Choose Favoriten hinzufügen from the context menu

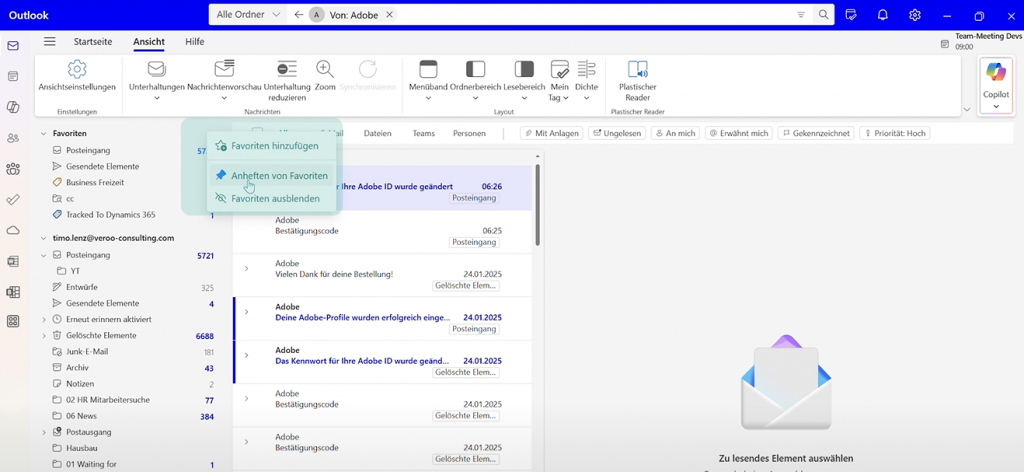[272, 146]
